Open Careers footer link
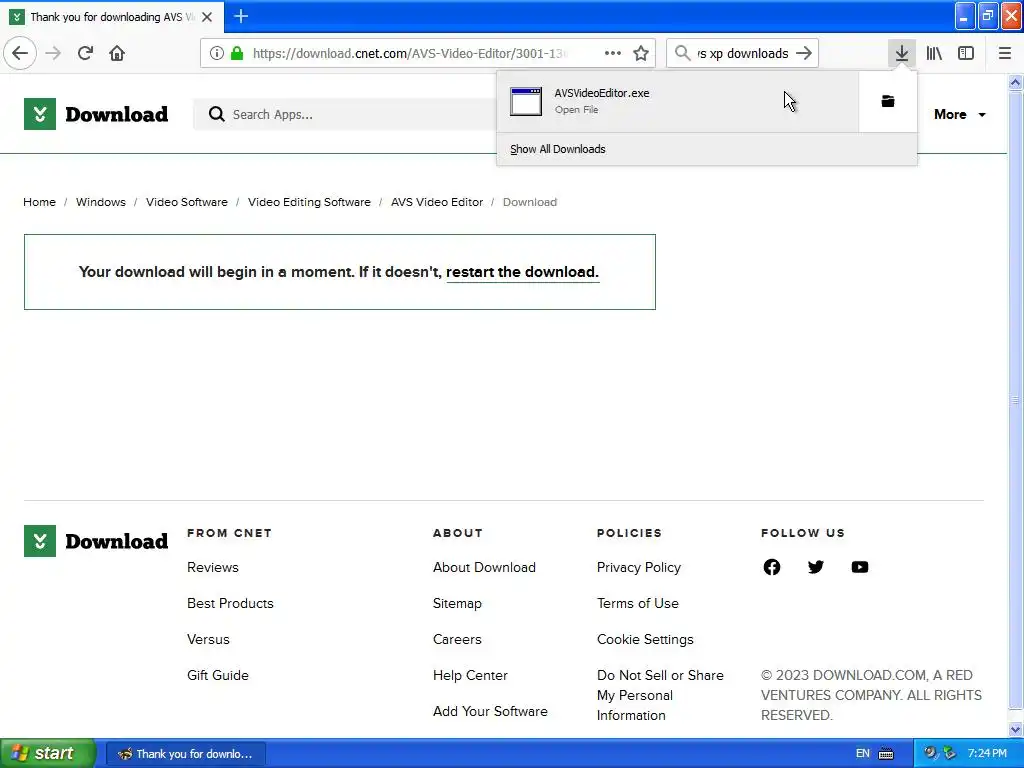 pos(457,639)
